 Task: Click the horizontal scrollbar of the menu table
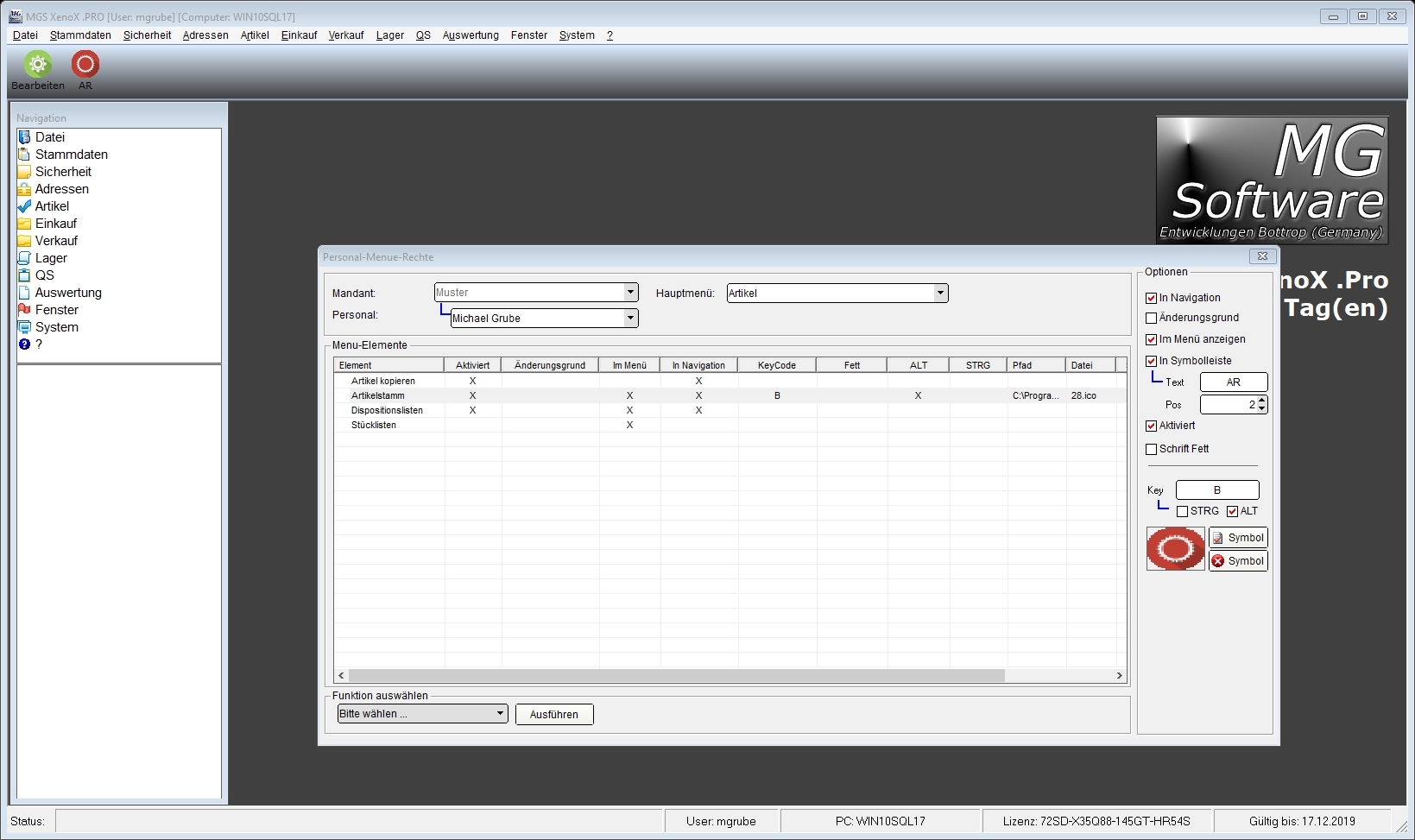click(676, 676)
